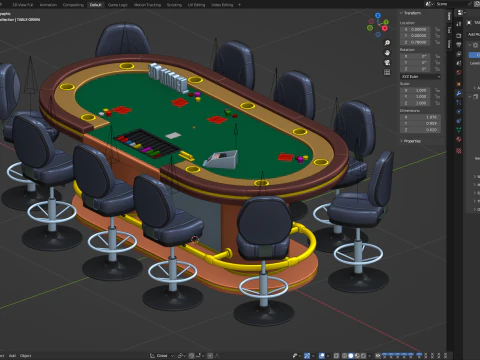Open the Tool tab of the sidebar

pyautogui.click(x=449, y=30)
